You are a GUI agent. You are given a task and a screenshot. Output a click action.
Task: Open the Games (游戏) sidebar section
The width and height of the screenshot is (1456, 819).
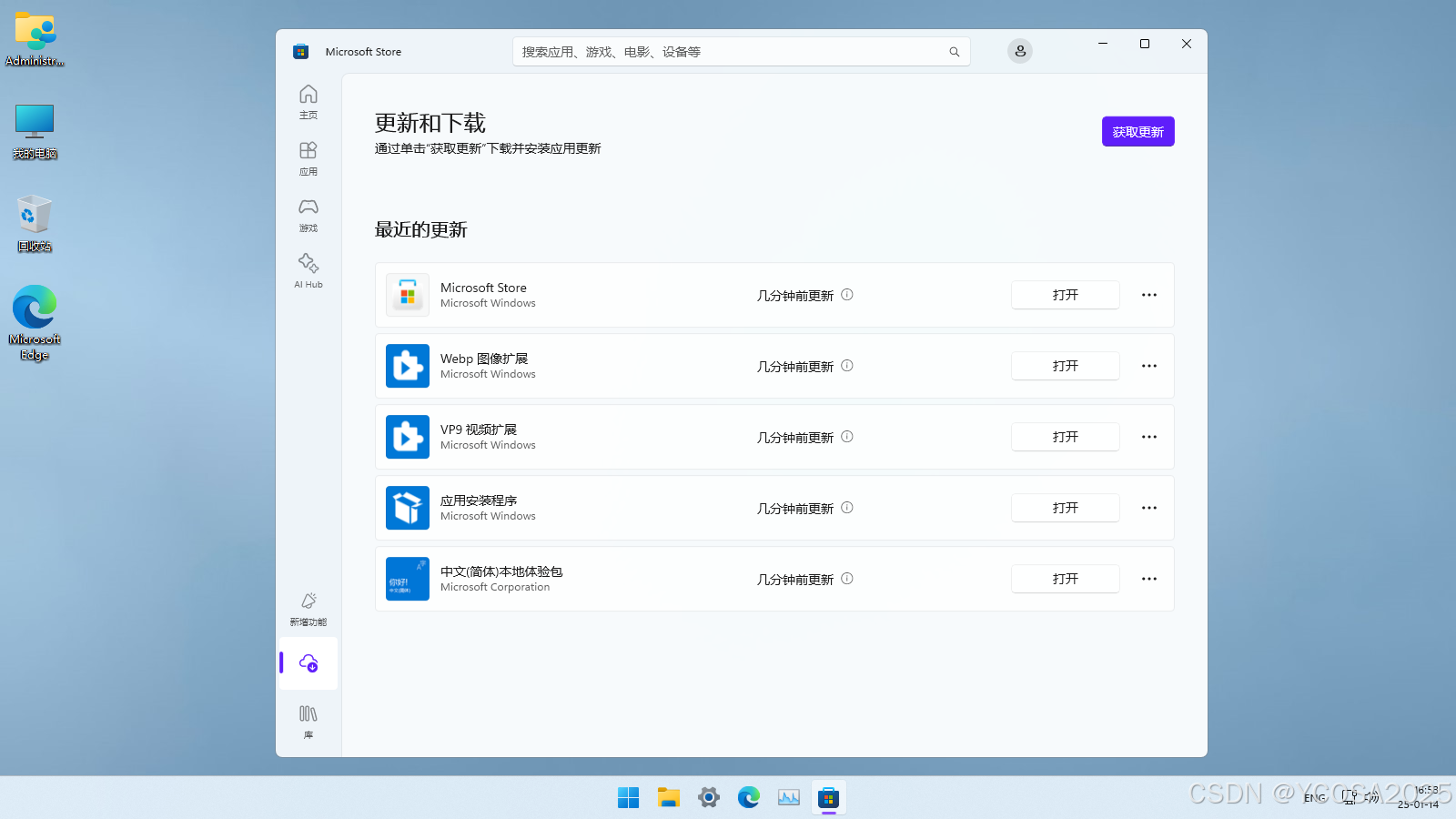coord(308,215)
